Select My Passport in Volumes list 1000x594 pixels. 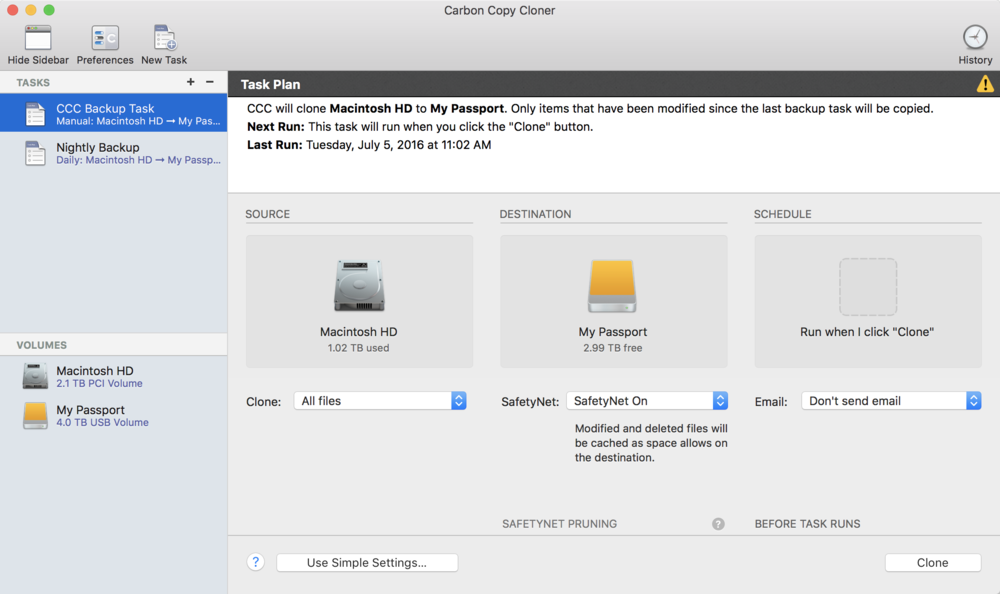coord(114,415)
